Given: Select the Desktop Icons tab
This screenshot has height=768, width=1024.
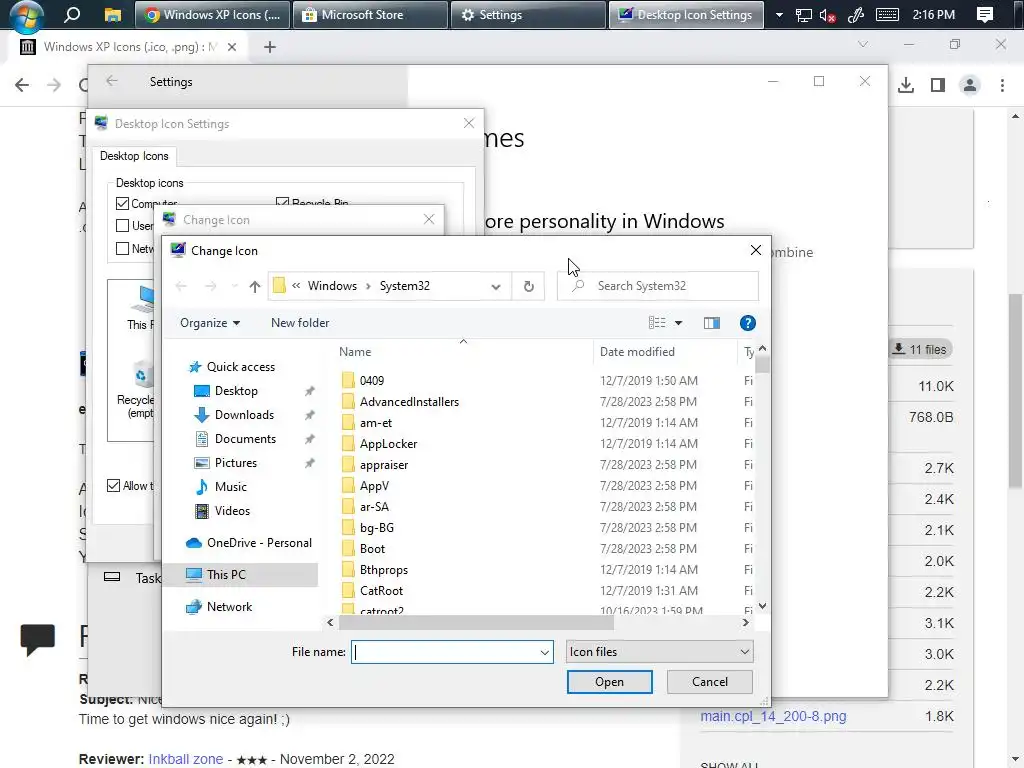Looking at the screenshot, I should pyautogui.click(x=134, y=156).
